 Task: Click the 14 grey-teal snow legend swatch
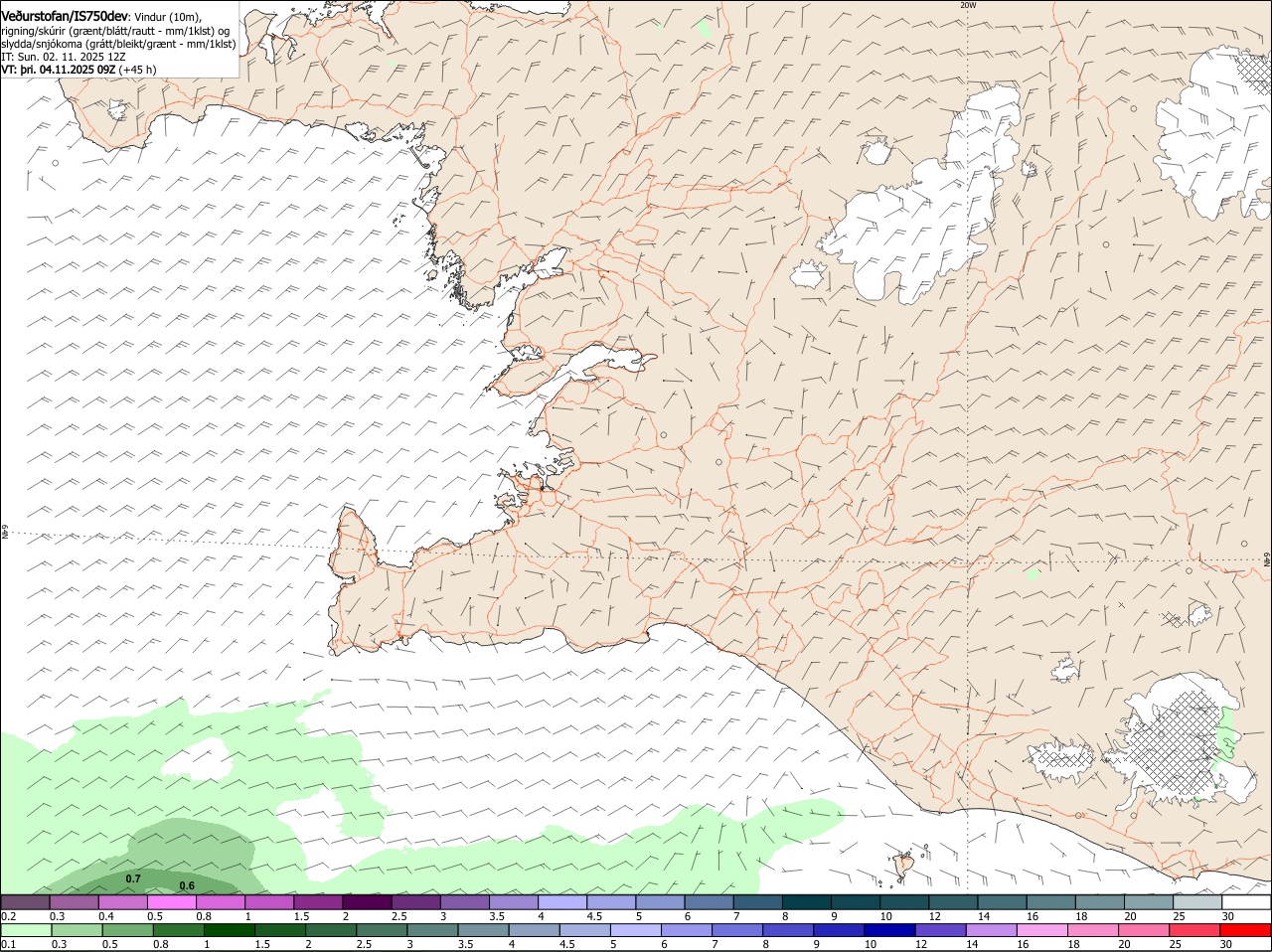[x=1002, y=902]
